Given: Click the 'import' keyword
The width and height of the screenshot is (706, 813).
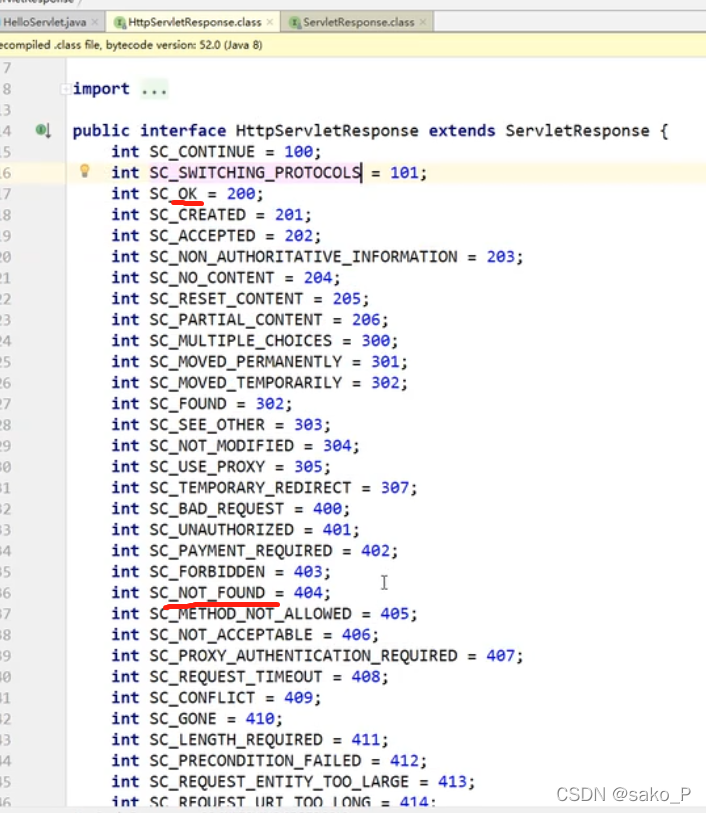Looking at the screenshot, I should [x=101, y=89].
